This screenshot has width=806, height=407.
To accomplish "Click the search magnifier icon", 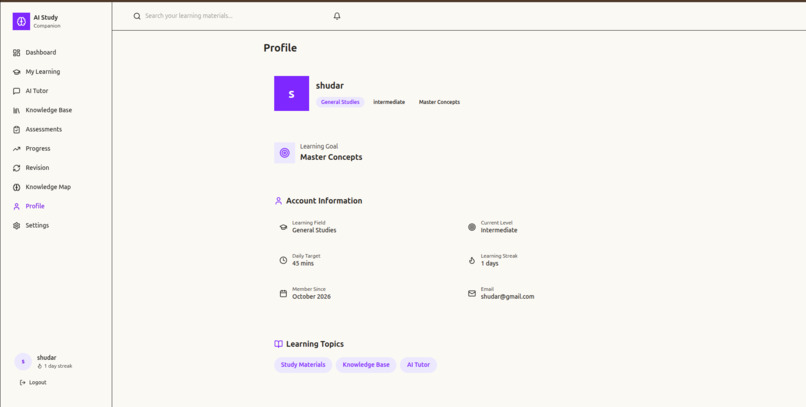I will pyautogui.click(x=137, y=16).
